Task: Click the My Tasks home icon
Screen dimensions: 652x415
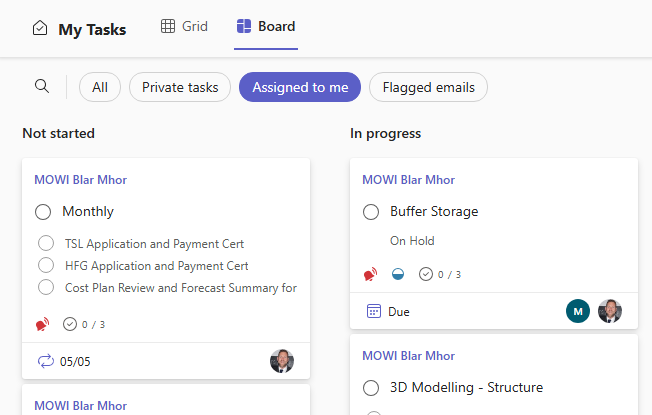Action: click(40, 28)
